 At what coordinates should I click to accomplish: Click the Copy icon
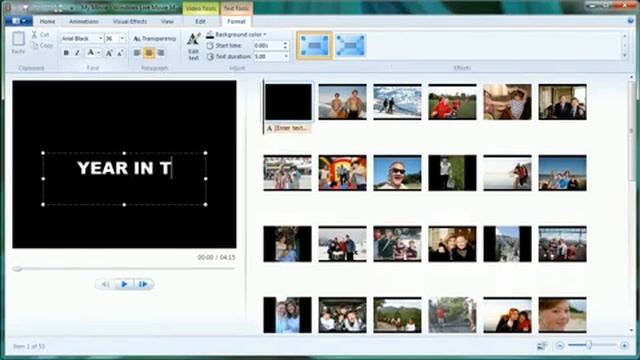click(x=35, y=46)
